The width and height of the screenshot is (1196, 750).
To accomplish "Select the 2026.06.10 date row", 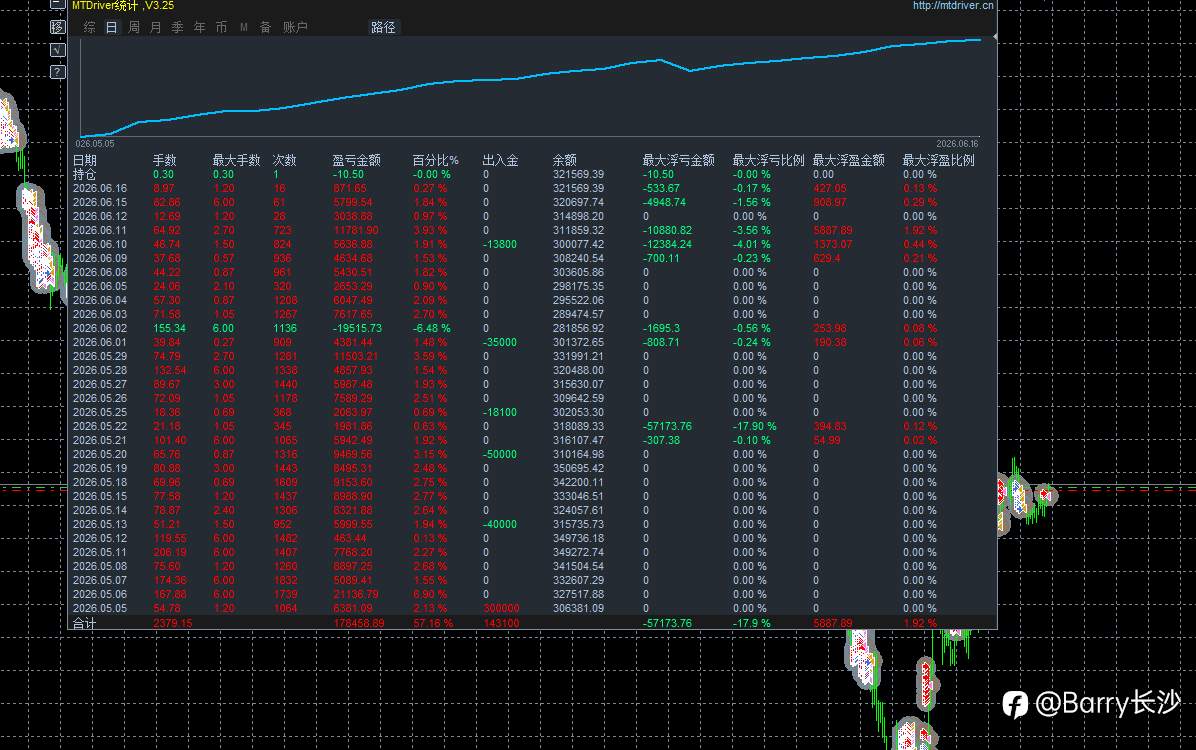I will (100, 244).
